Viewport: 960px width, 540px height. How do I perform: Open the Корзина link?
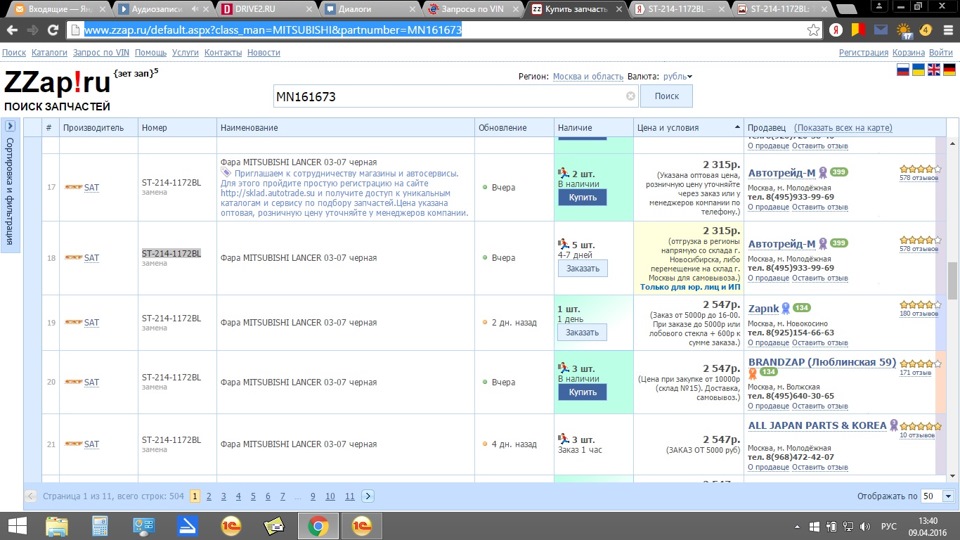tap(909, 53)
